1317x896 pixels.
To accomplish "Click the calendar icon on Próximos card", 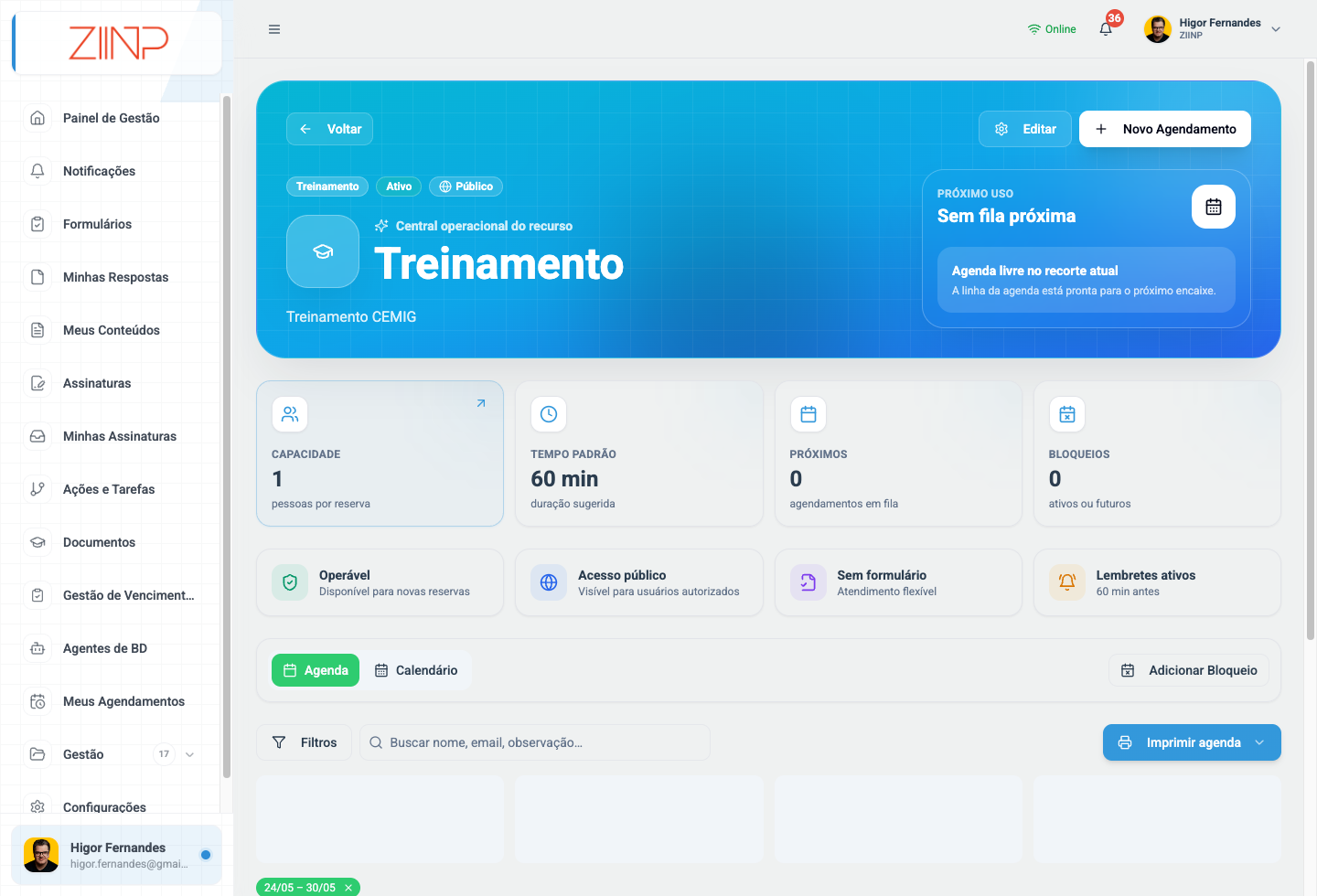I will coord(808,414).
